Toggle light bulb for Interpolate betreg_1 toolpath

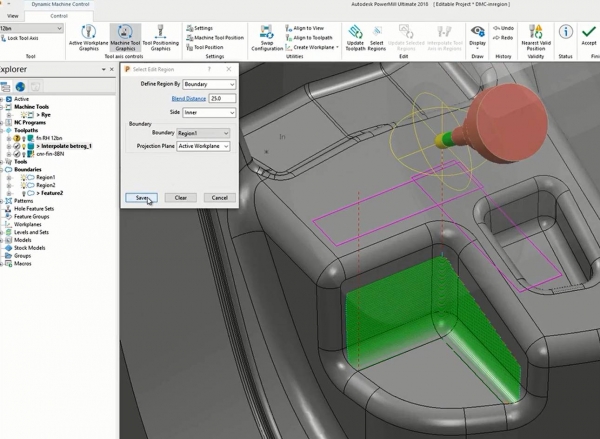(x=24, y=146)
